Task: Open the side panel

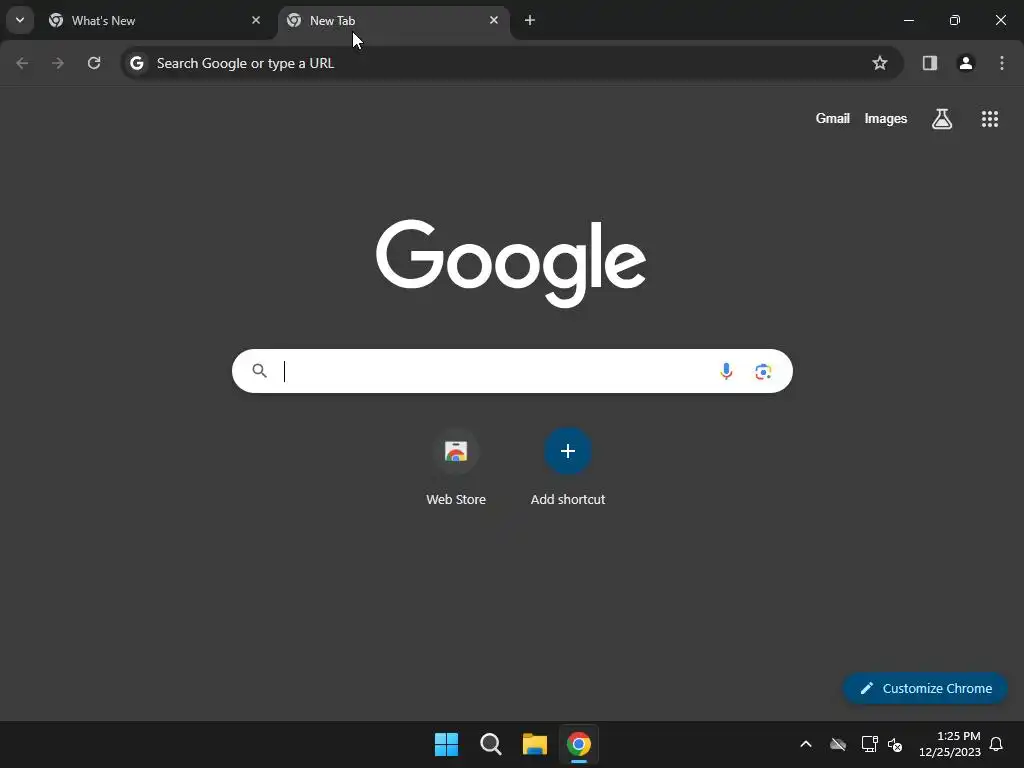Action: click(x=930, y=63)
